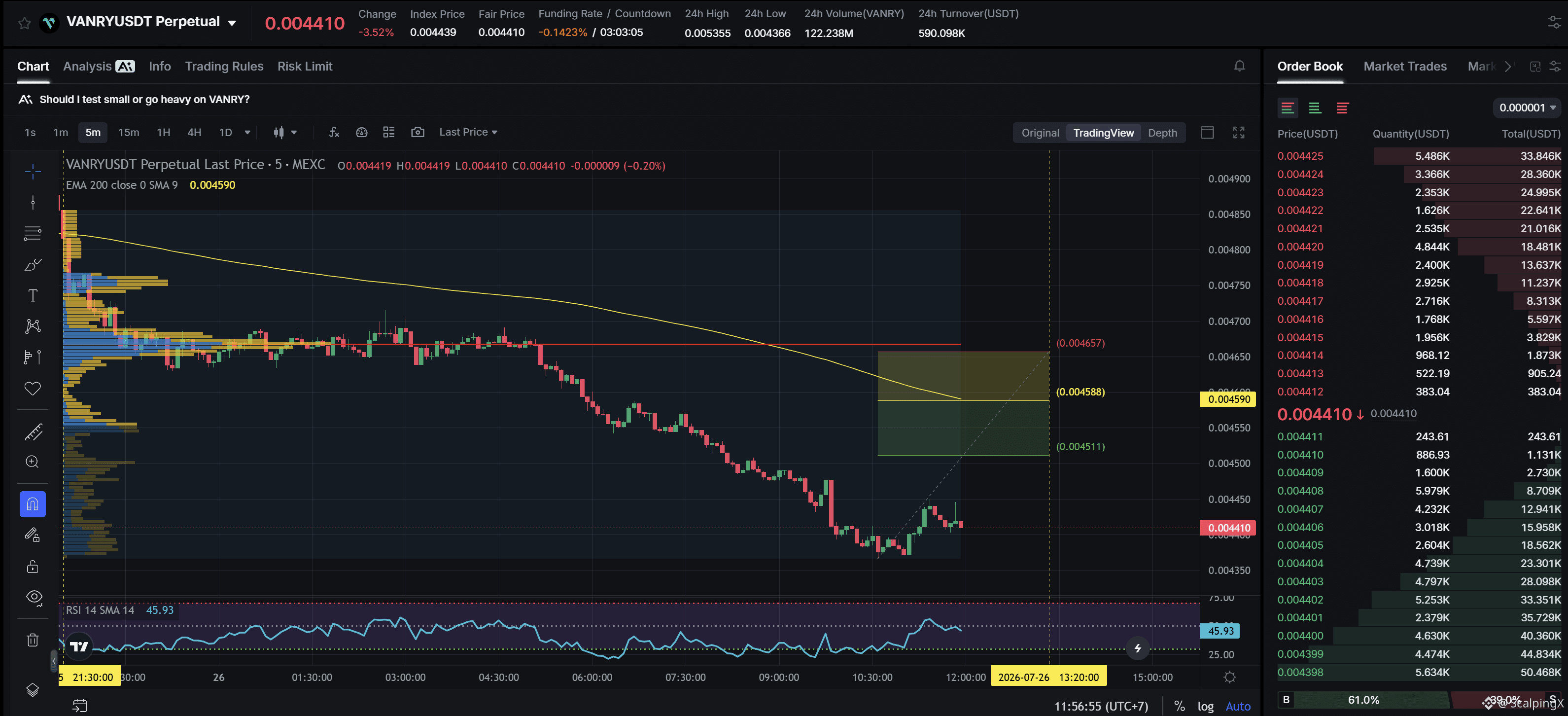Image resolution: width=1568 pixels, height=716 pixels.
Task: Open the TradingView logo link
Action: coord(79,646)
